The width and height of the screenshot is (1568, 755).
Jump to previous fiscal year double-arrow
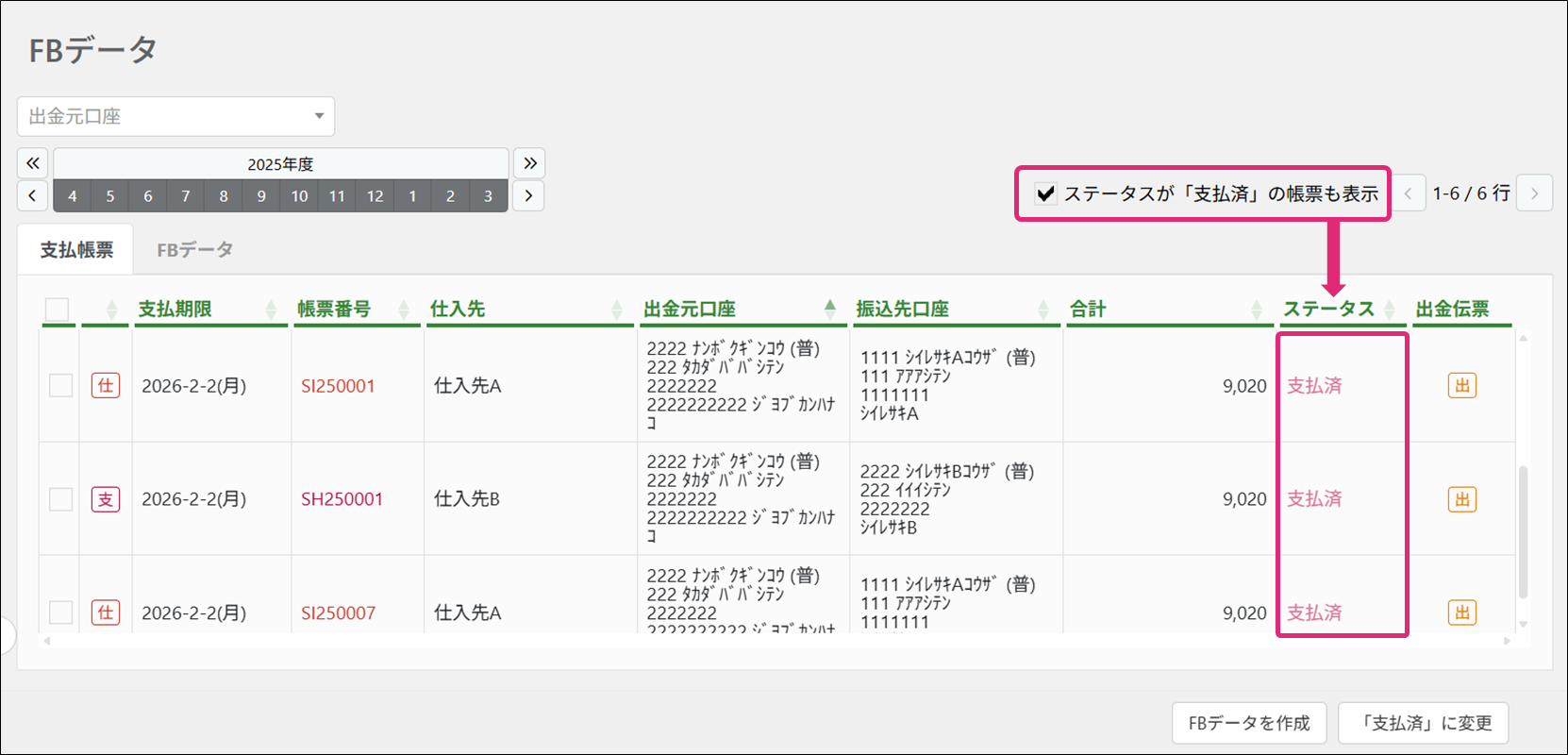(33, 163)
